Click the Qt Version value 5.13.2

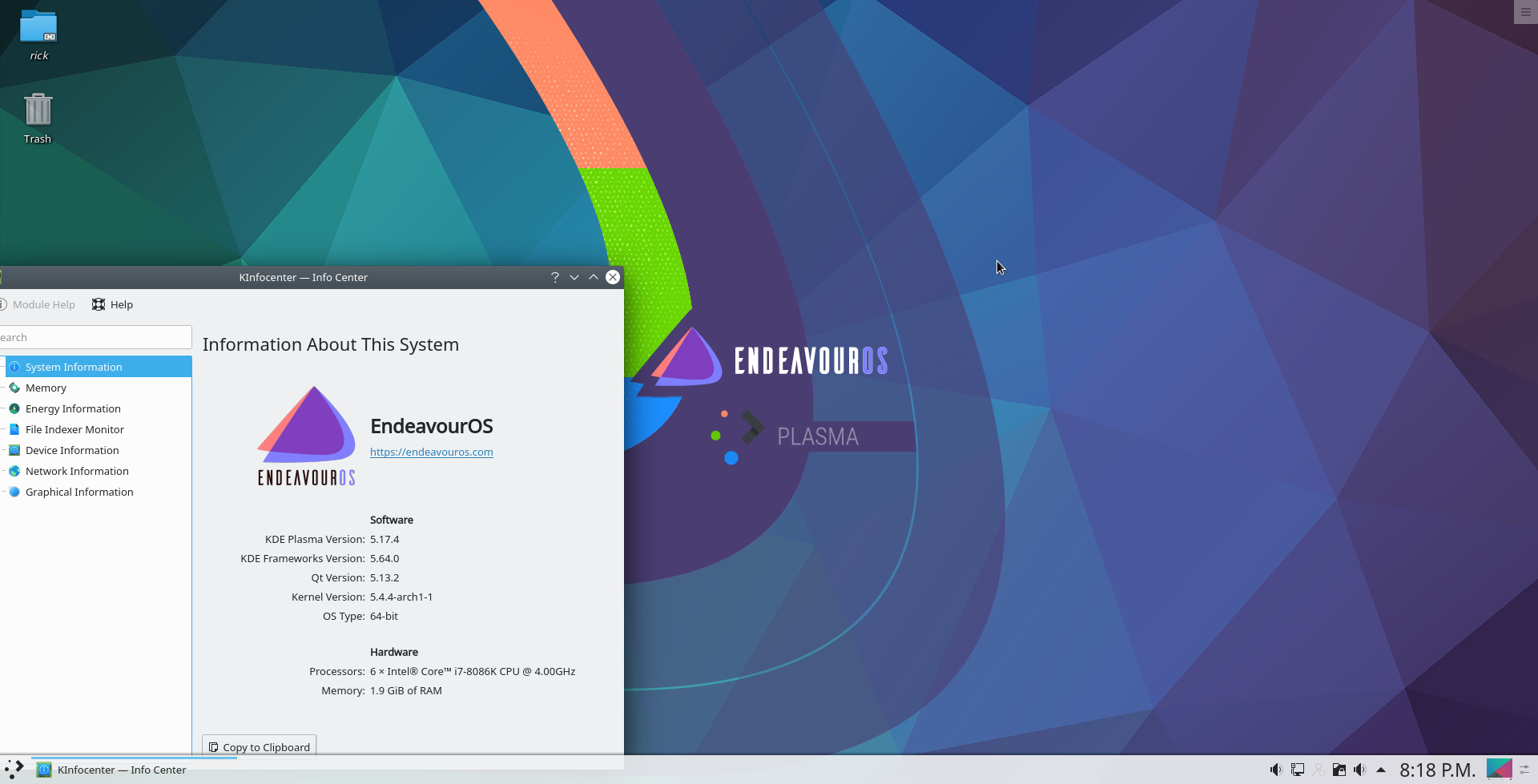point(384,577)
